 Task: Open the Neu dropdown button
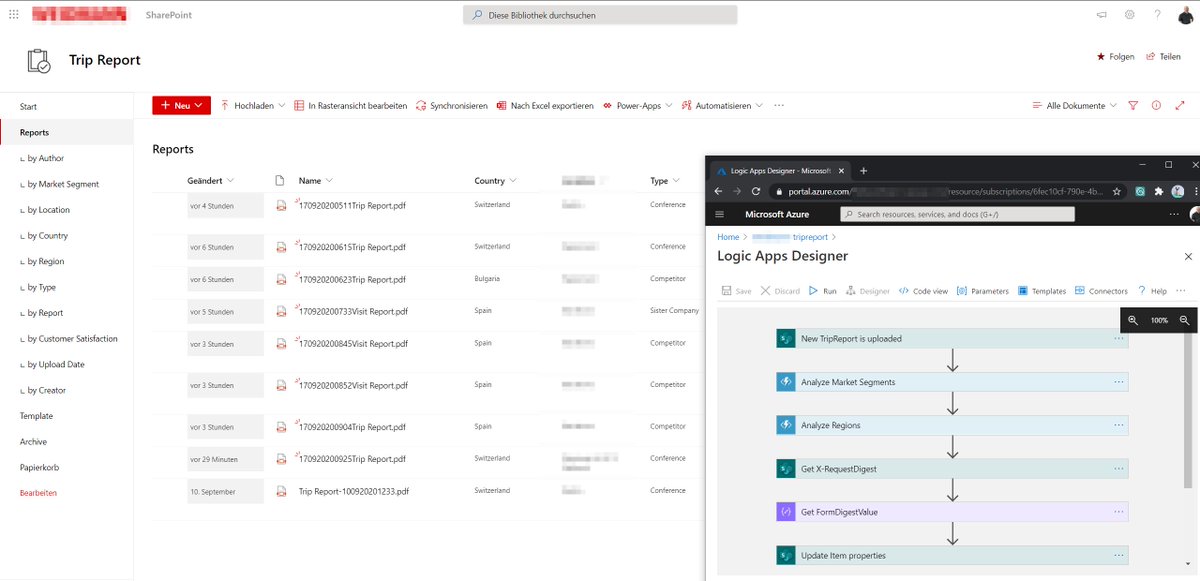(x=181, y=105)
